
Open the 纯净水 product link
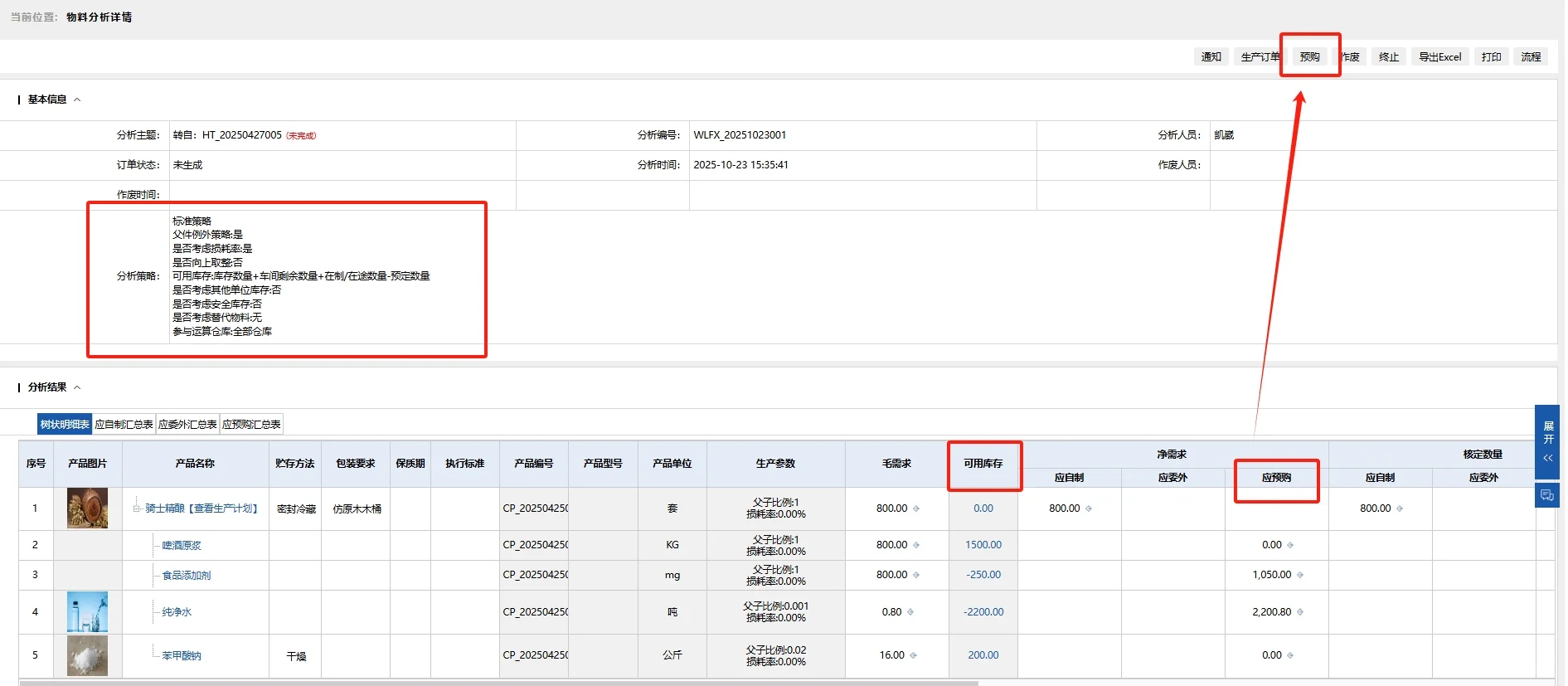tap(177, 612)
